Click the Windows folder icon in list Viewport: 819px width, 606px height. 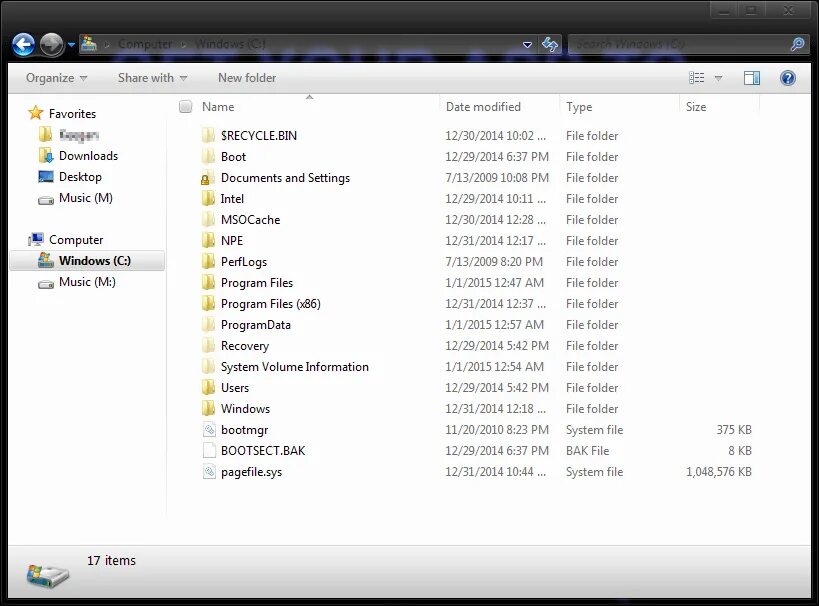click(208, 409)
